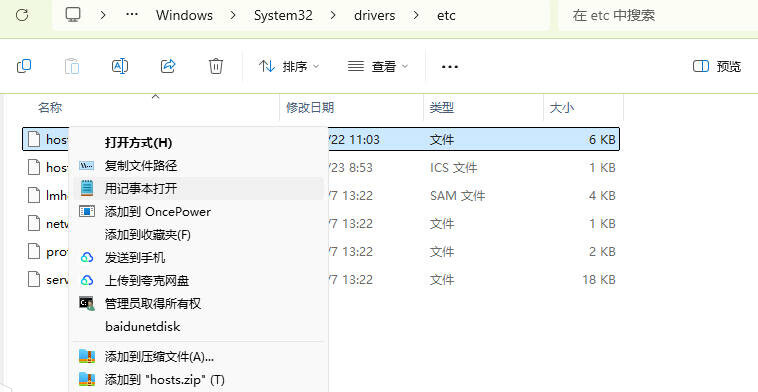
Task: Navigate to System32 breadcrumb folder
Action: click(x=283, y=15)
